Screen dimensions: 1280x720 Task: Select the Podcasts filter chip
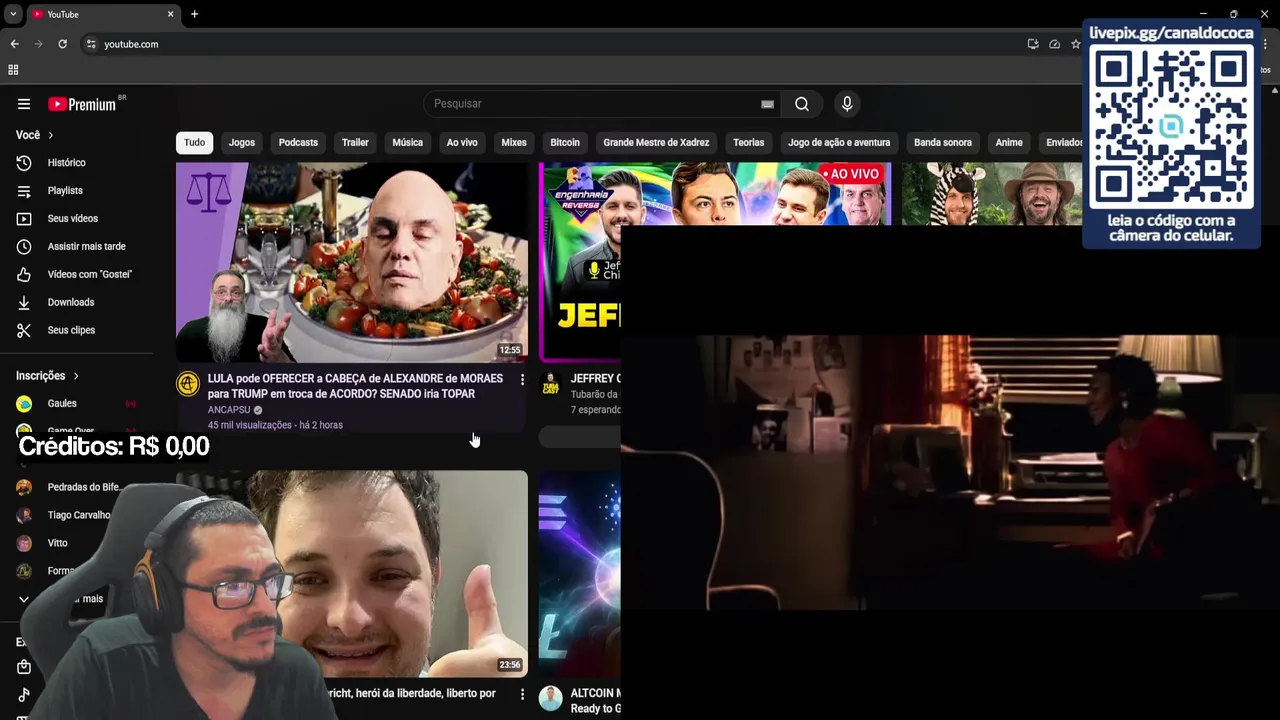pyautogui.click(x=298, y=142)
